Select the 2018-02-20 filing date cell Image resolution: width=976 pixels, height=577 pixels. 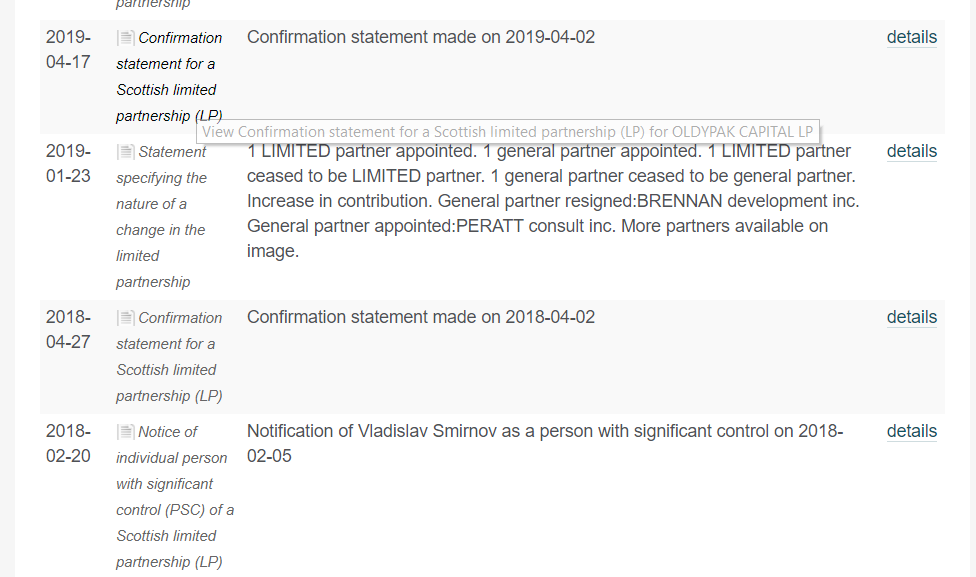click(x=68, y=444)
